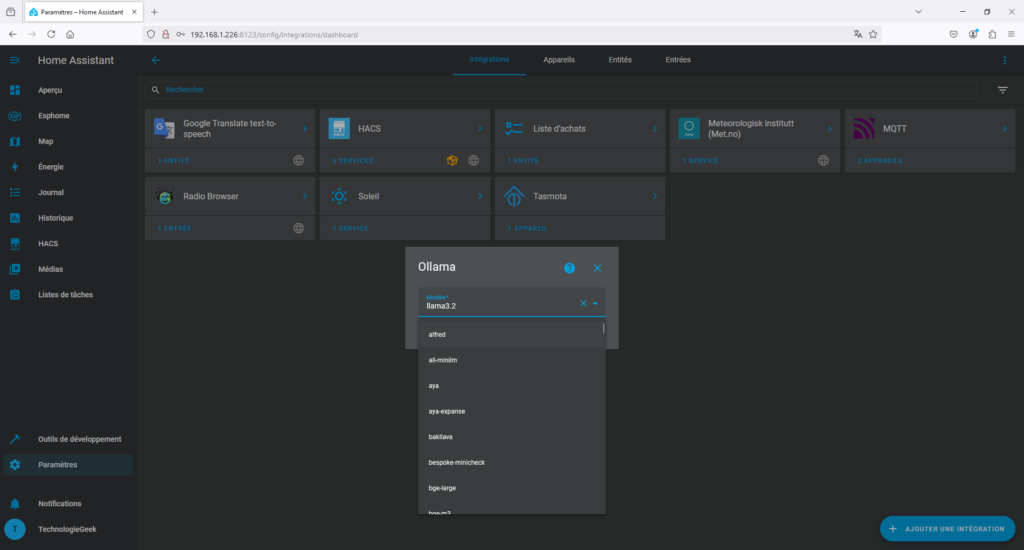Open Paramètres settings in sidebar
The height and width of the screenshot is (550, 1024).
point(68,464)
